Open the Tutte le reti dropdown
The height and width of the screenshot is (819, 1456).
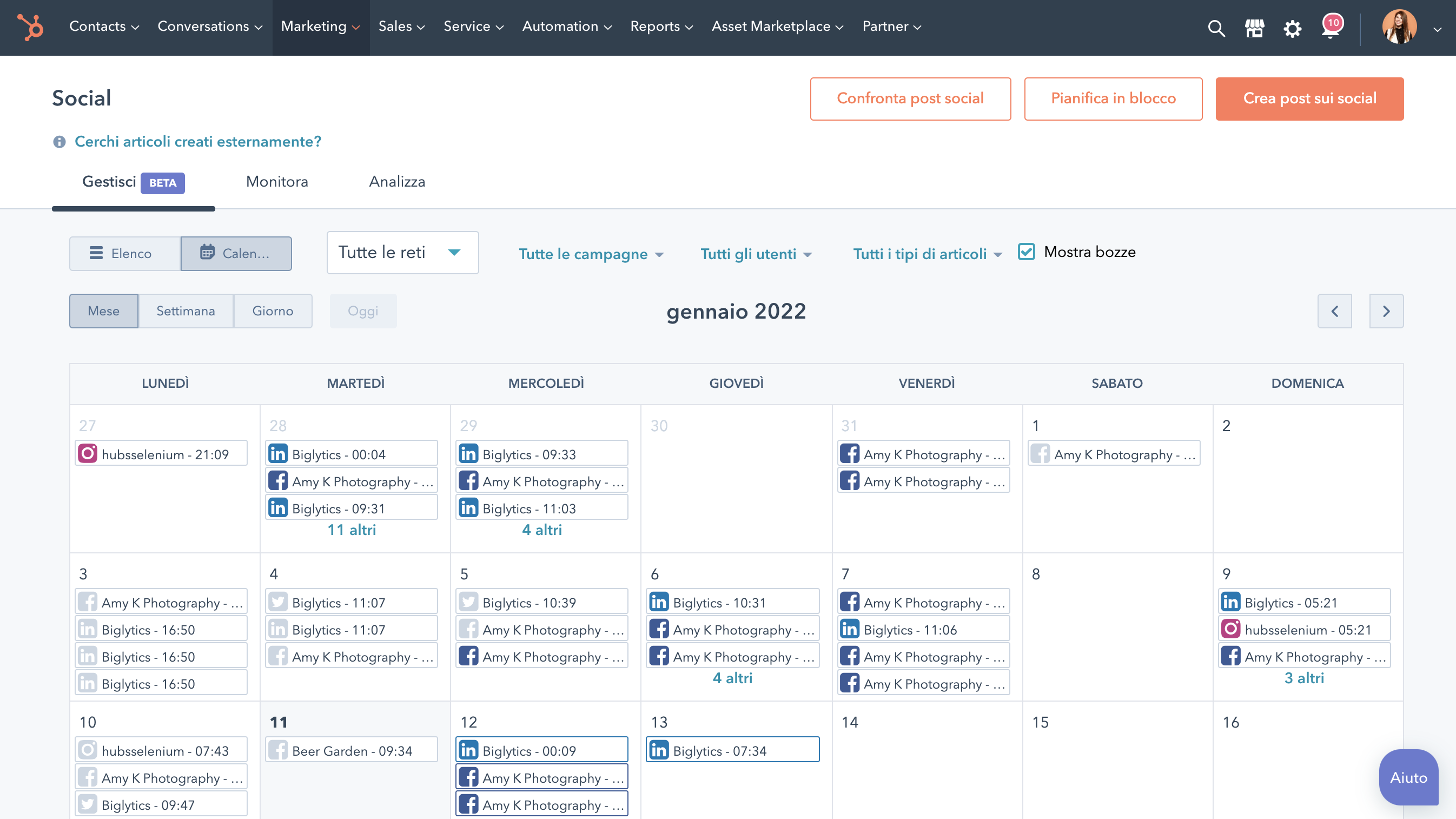(402, 252)
